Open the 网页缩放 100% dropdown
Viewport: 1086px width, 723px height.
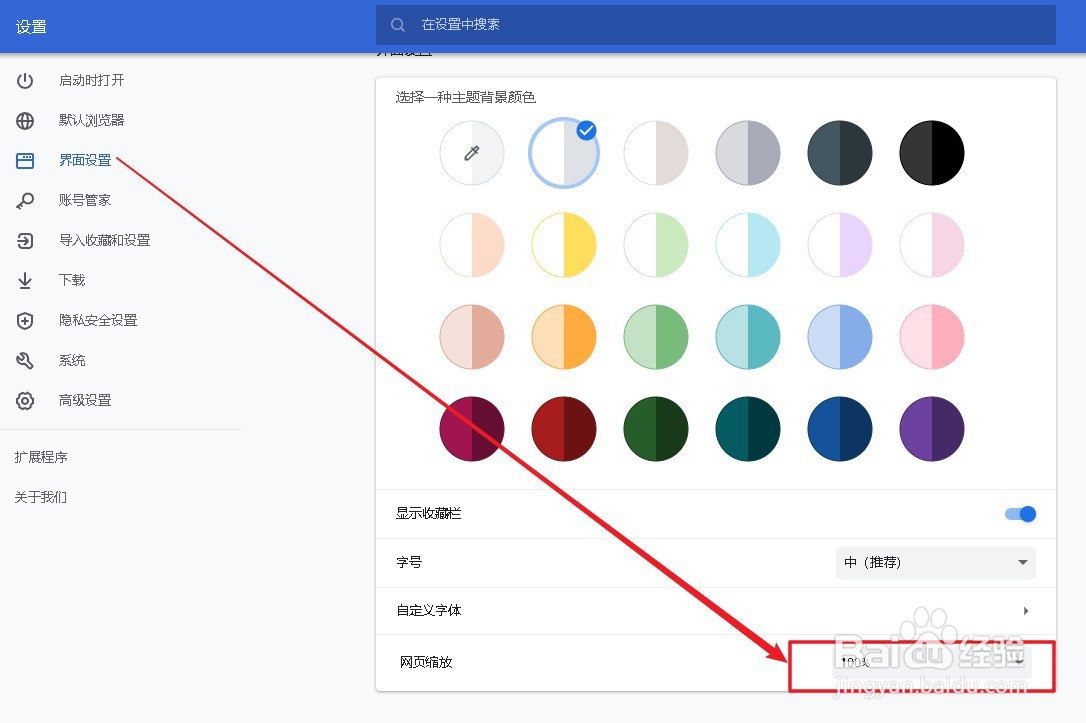point(932,663)
